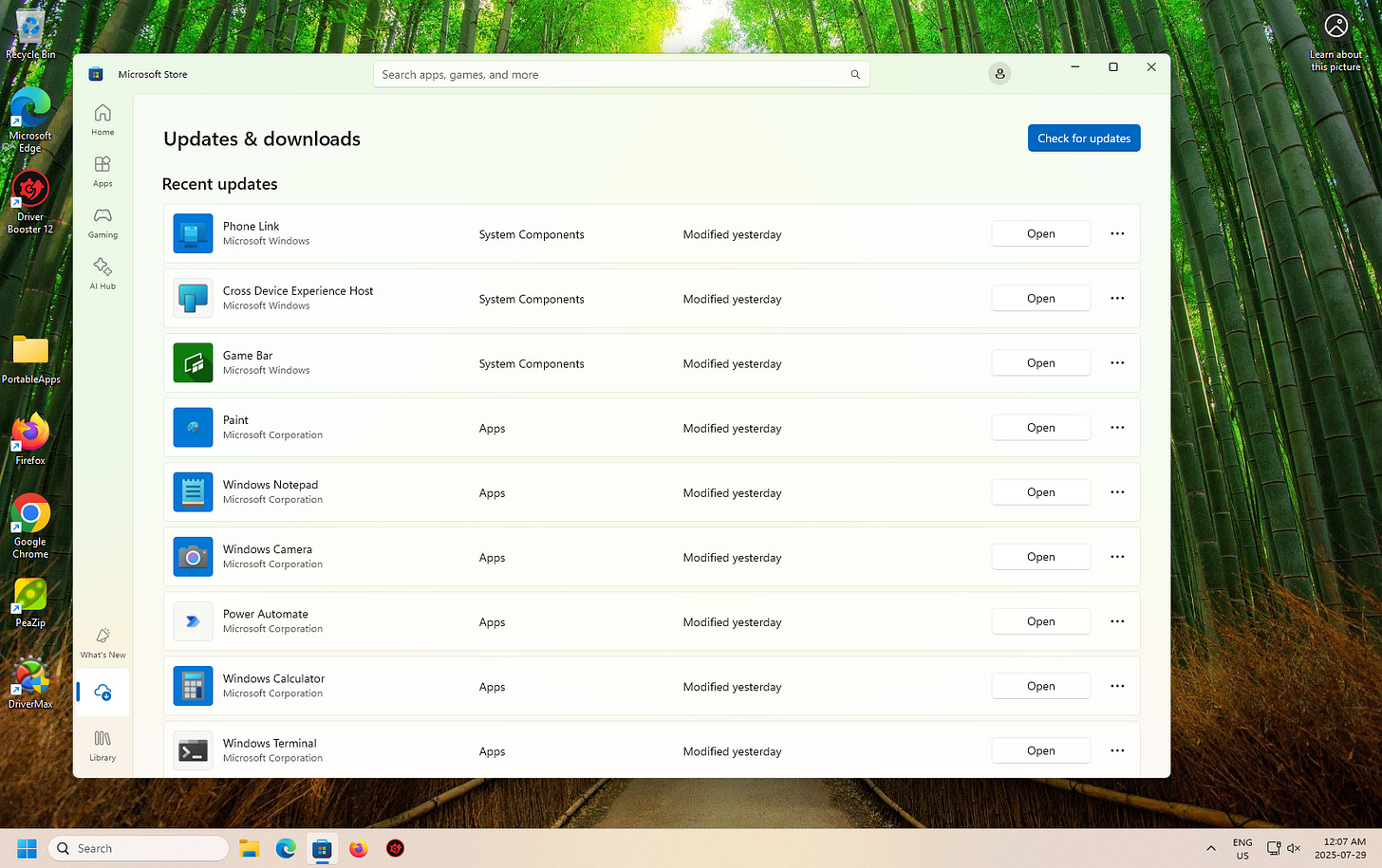Open more options for Phone Link

[1117, 233]
